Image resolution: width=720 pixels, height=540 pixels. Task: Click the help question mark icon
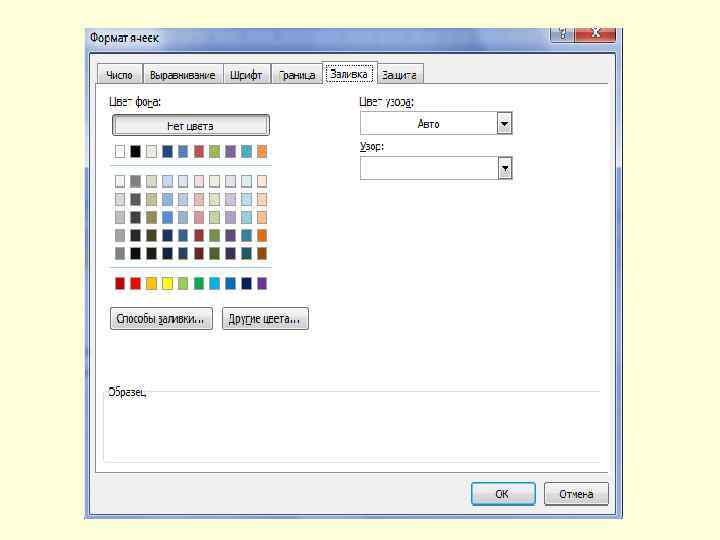coord(562,34)
